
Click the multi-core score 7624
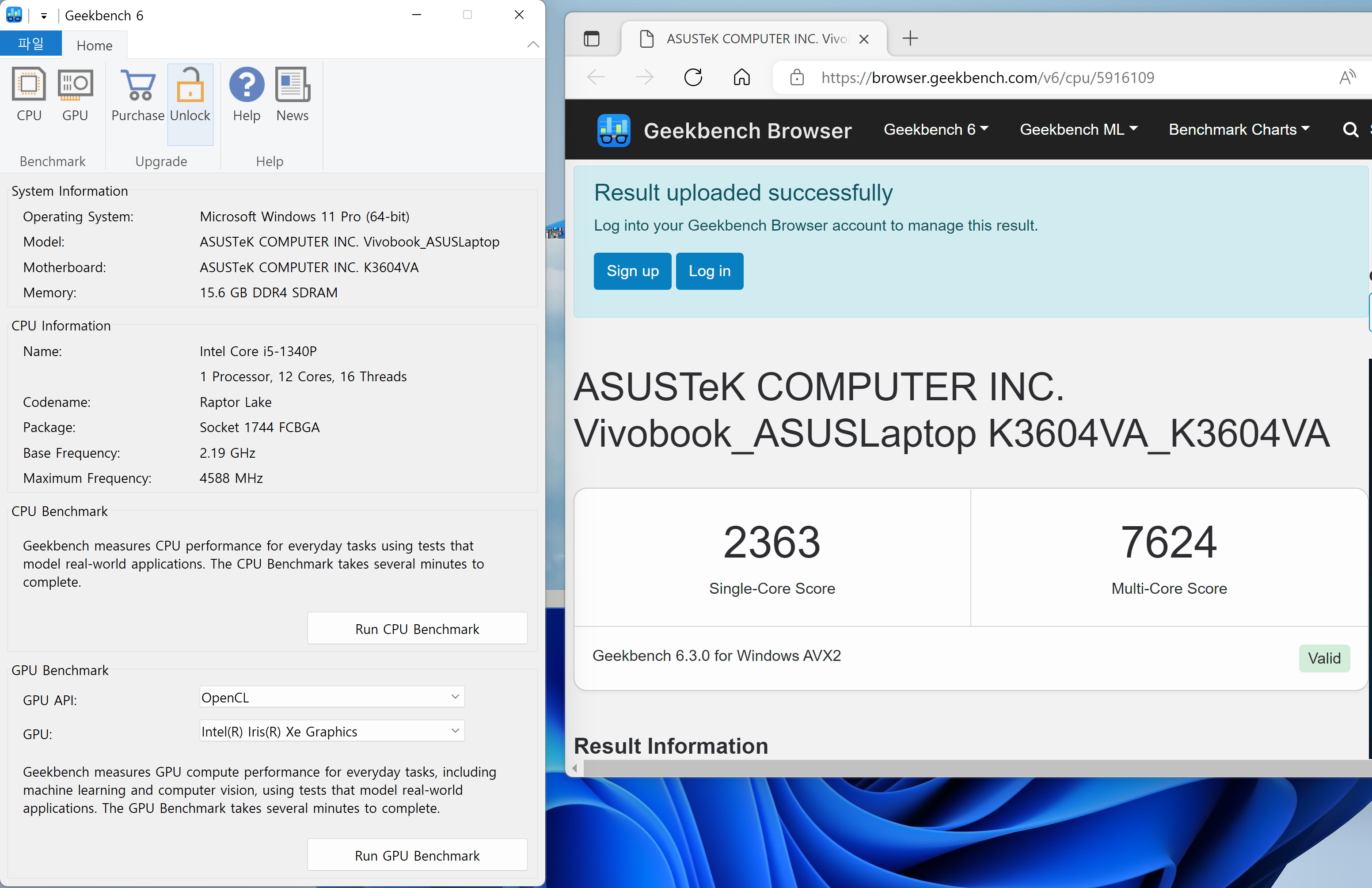(1168, 542)
